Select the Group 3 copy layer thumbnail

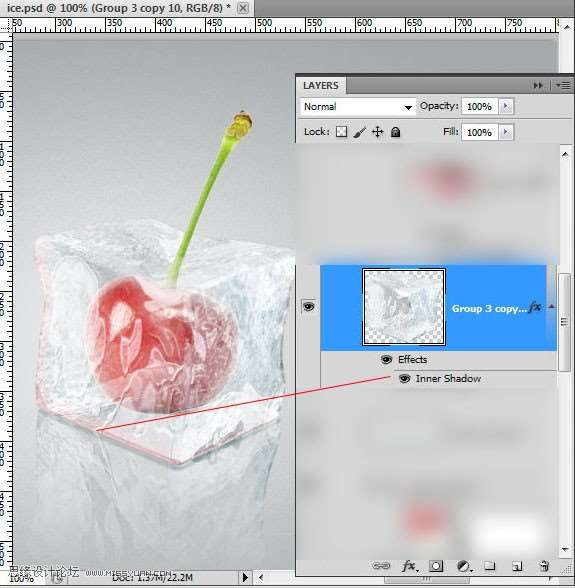coord(404,307)
